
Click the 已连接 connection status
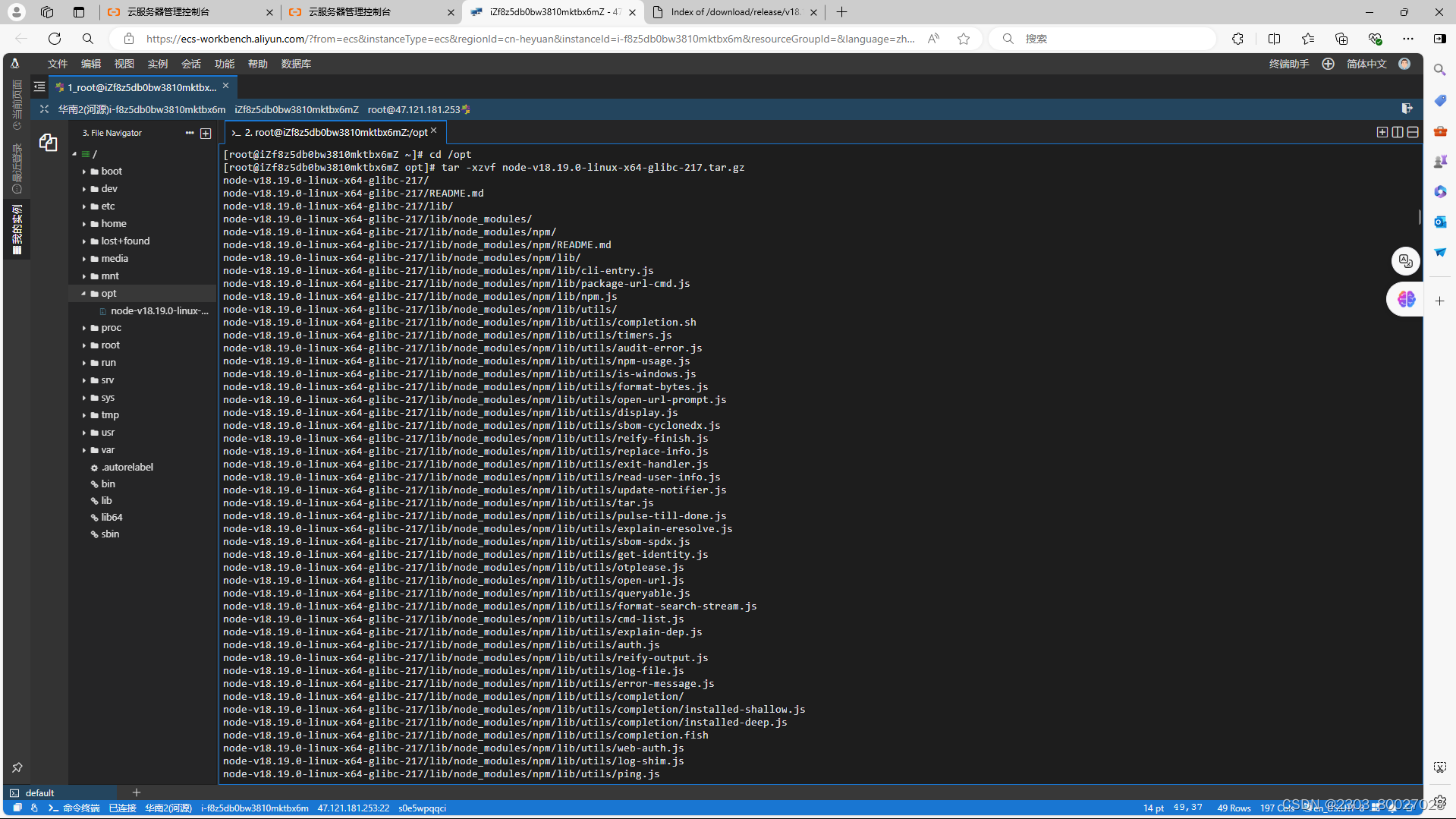pos(123,808)
